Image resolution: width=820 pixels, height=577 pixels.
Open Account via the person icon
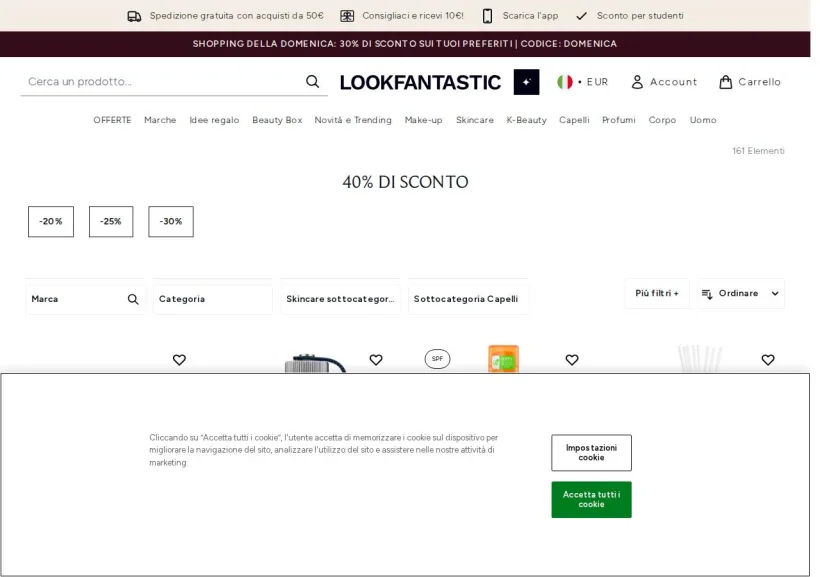[x=637, y=82]
